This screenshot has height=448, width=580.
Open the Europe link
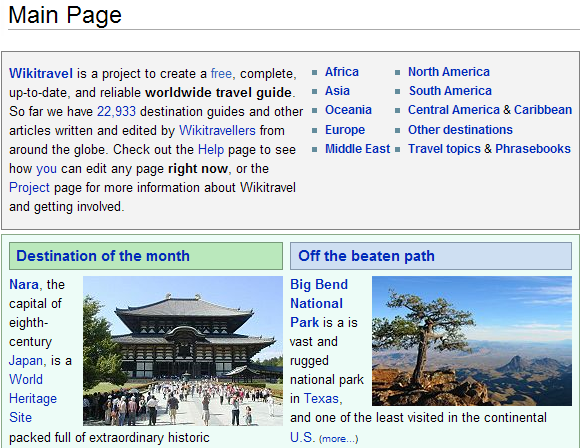click(x=345, y=130)
